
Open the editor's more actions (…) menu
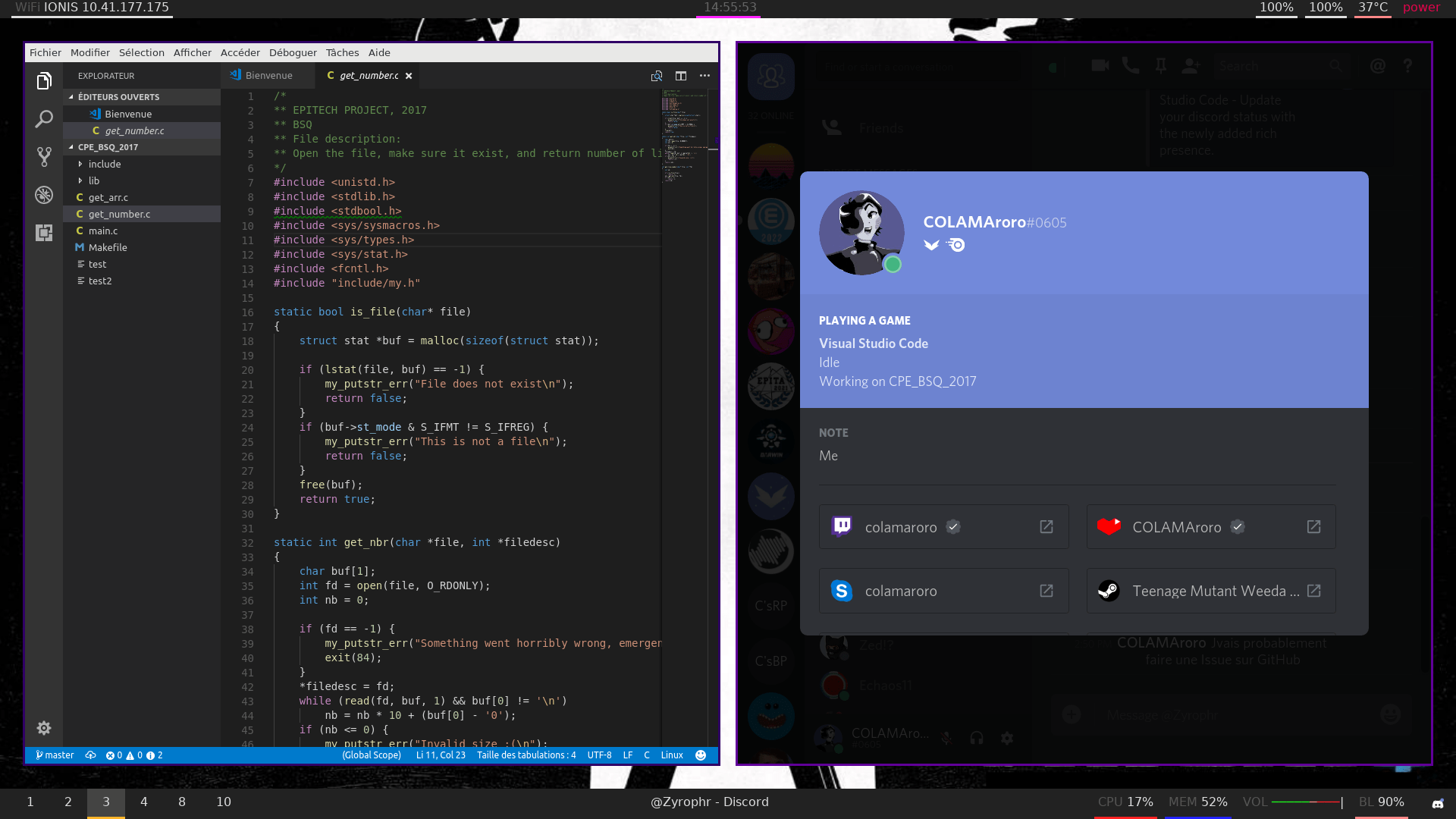click(705, 76)
